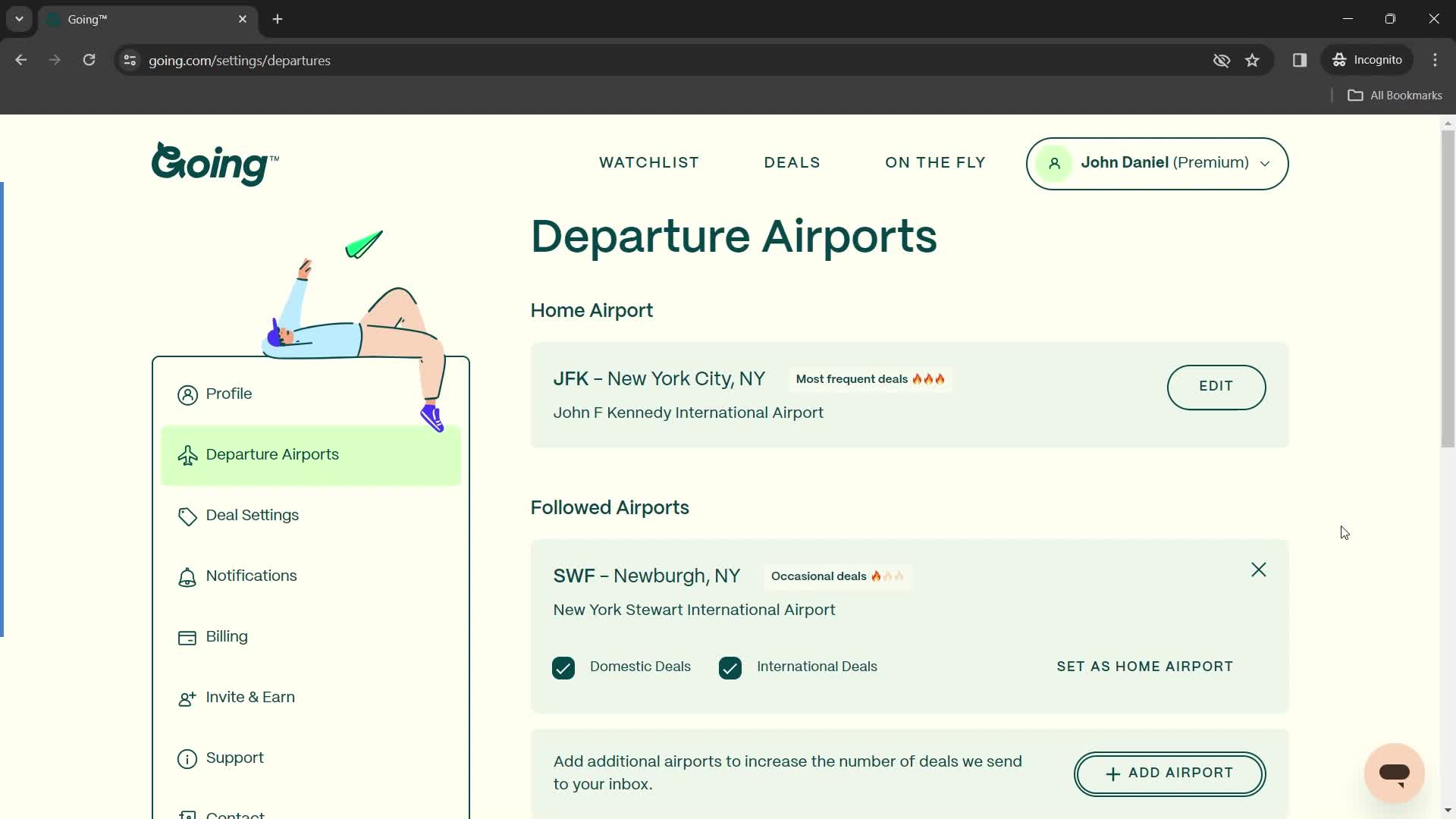This screenshot has width=1456, height=819.
Task: Remove the SWF Newburgh followed airport
Action: tap(1259, 570)
